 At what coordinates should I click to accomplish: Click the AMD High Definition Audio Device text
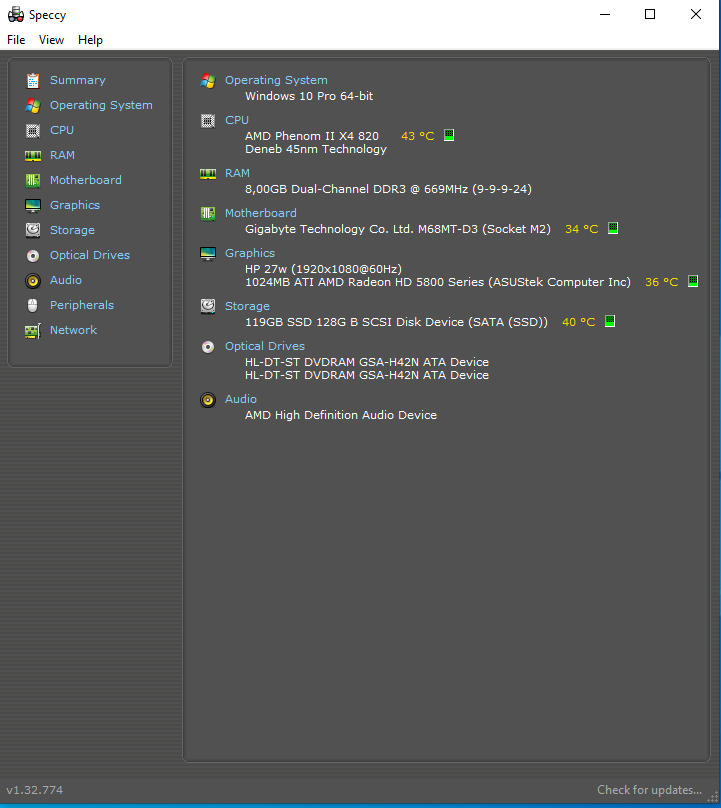(x=341, y=415)
